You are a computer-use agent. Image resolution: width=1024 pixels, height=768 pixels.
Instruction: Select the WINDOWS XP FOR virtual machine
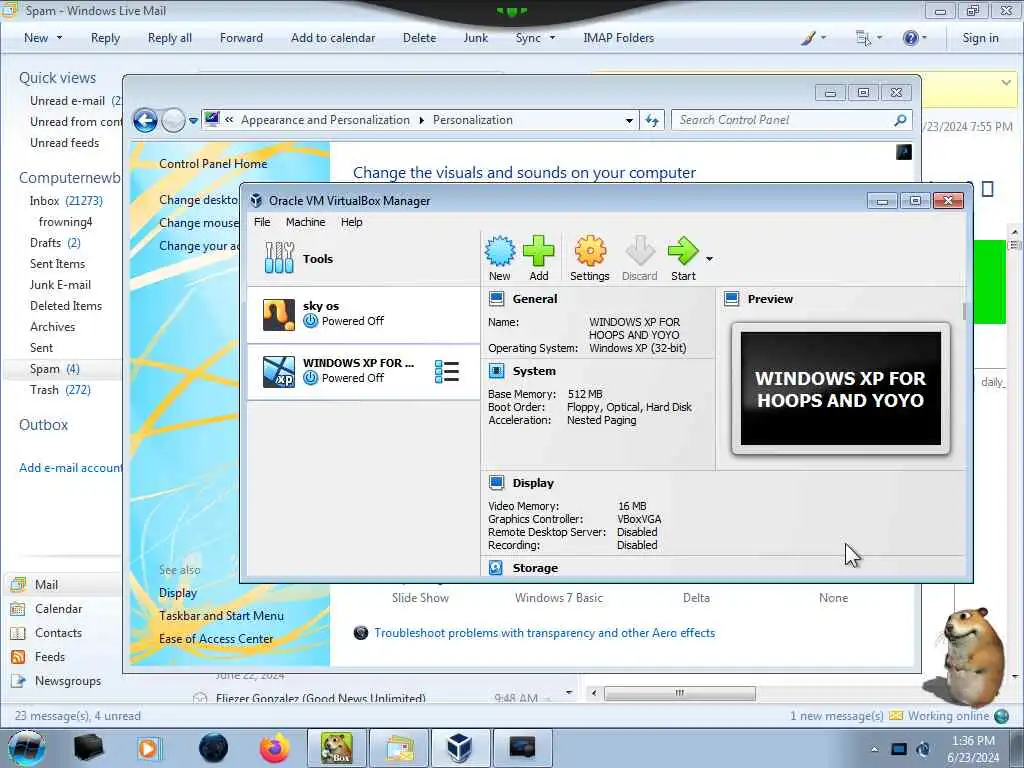[x=363, y=371]
